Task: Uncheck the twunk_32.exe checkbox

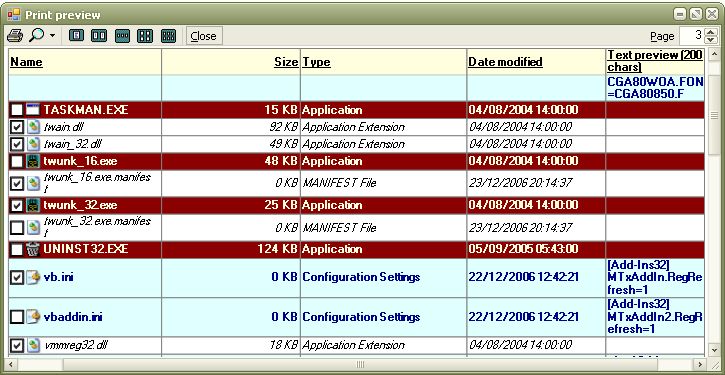Action: (17, 205)
